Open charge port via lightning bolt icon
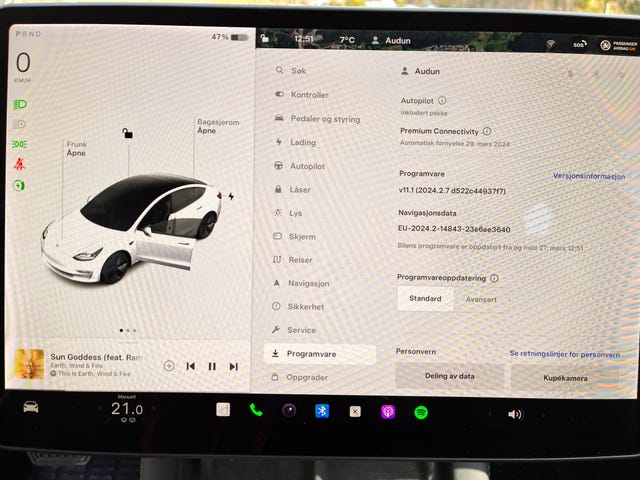640x480 pixels. click(231, 196)
